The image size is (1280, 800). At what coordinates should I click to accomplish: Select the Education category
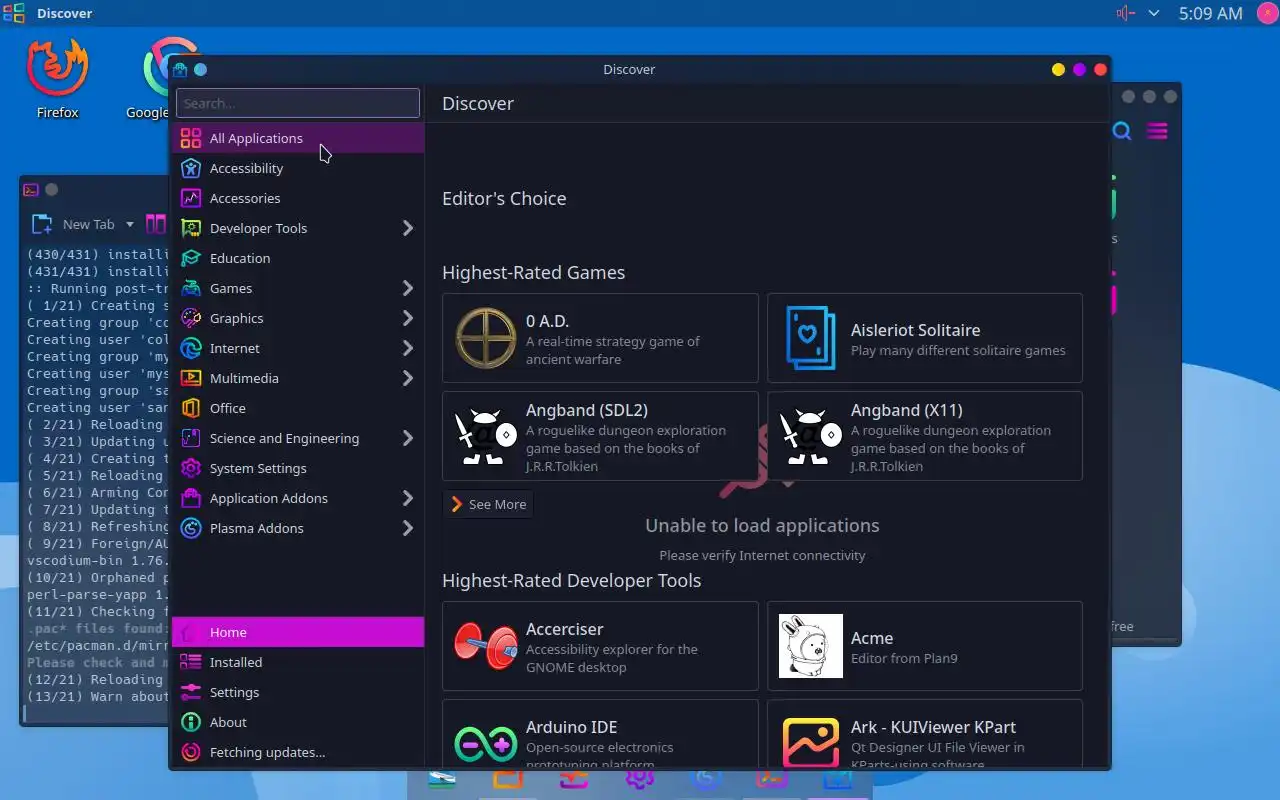point(298,258)
